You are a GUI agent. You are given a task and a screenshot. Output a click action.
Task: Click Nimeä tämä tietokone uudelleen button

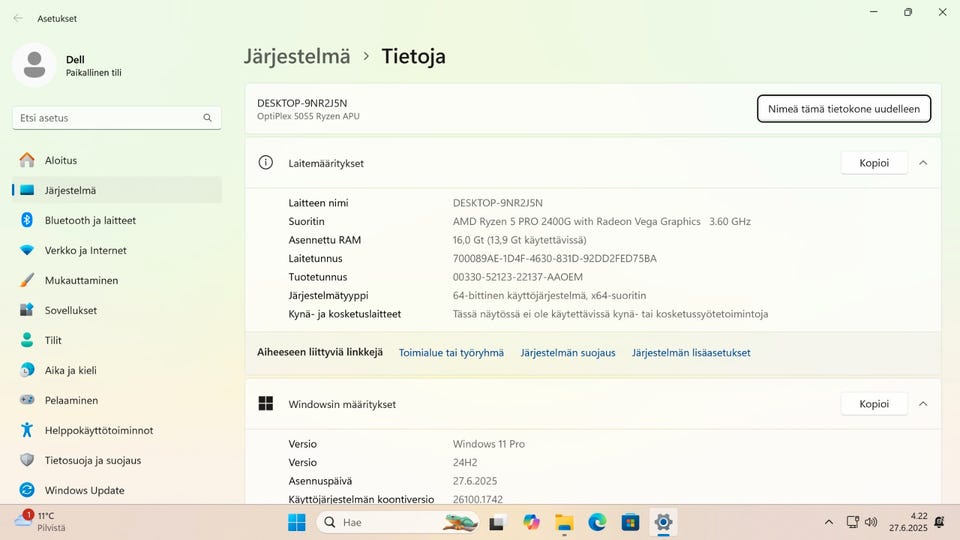pyautogui.click(x=844, y=109)
